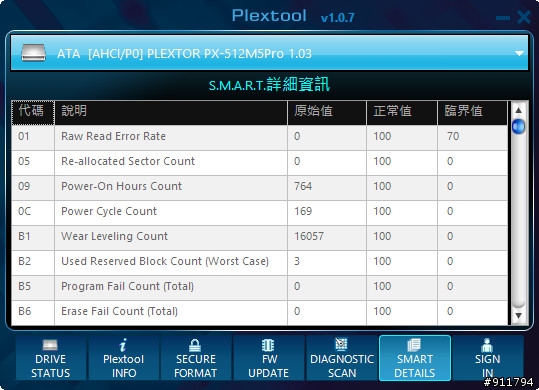Screen dimensions: 539x390
Task: Click the 正常值 column header
Action: (x=402, y=113)
